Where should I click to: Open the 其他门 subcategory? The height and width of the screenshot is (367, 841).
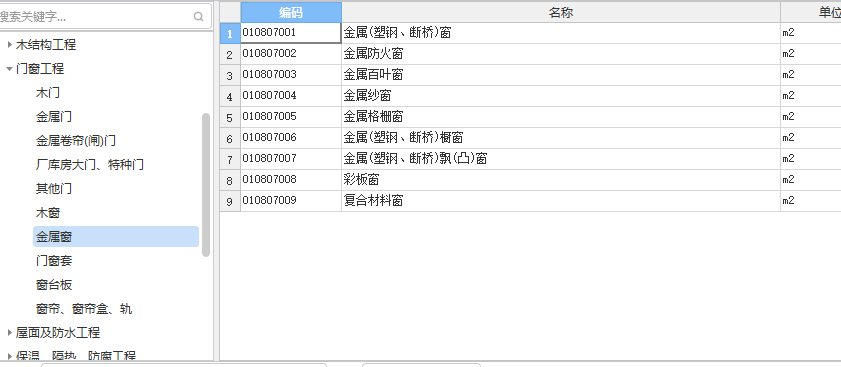(x=54, y=189)
